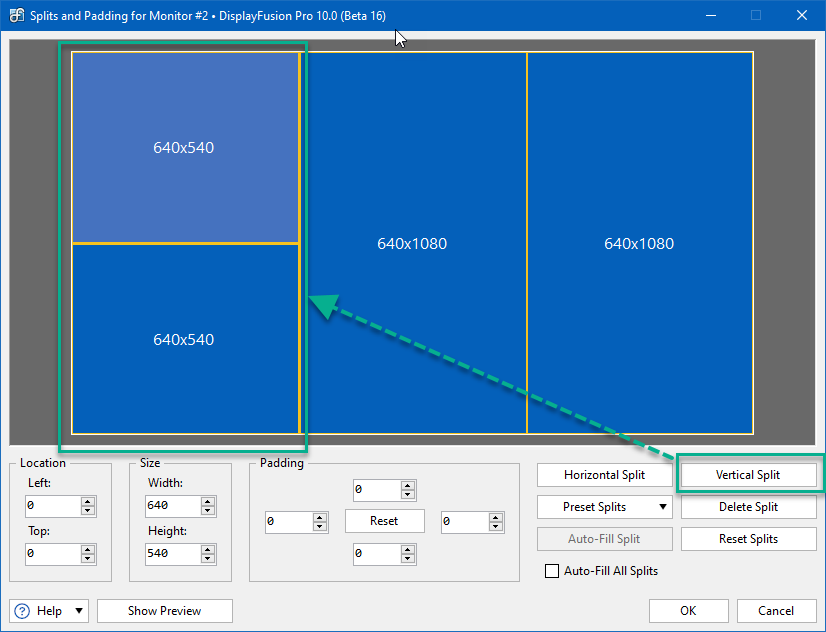Screen dimensions: 826x632
Task: Close the Splits and Padding window
Action: 802,15
